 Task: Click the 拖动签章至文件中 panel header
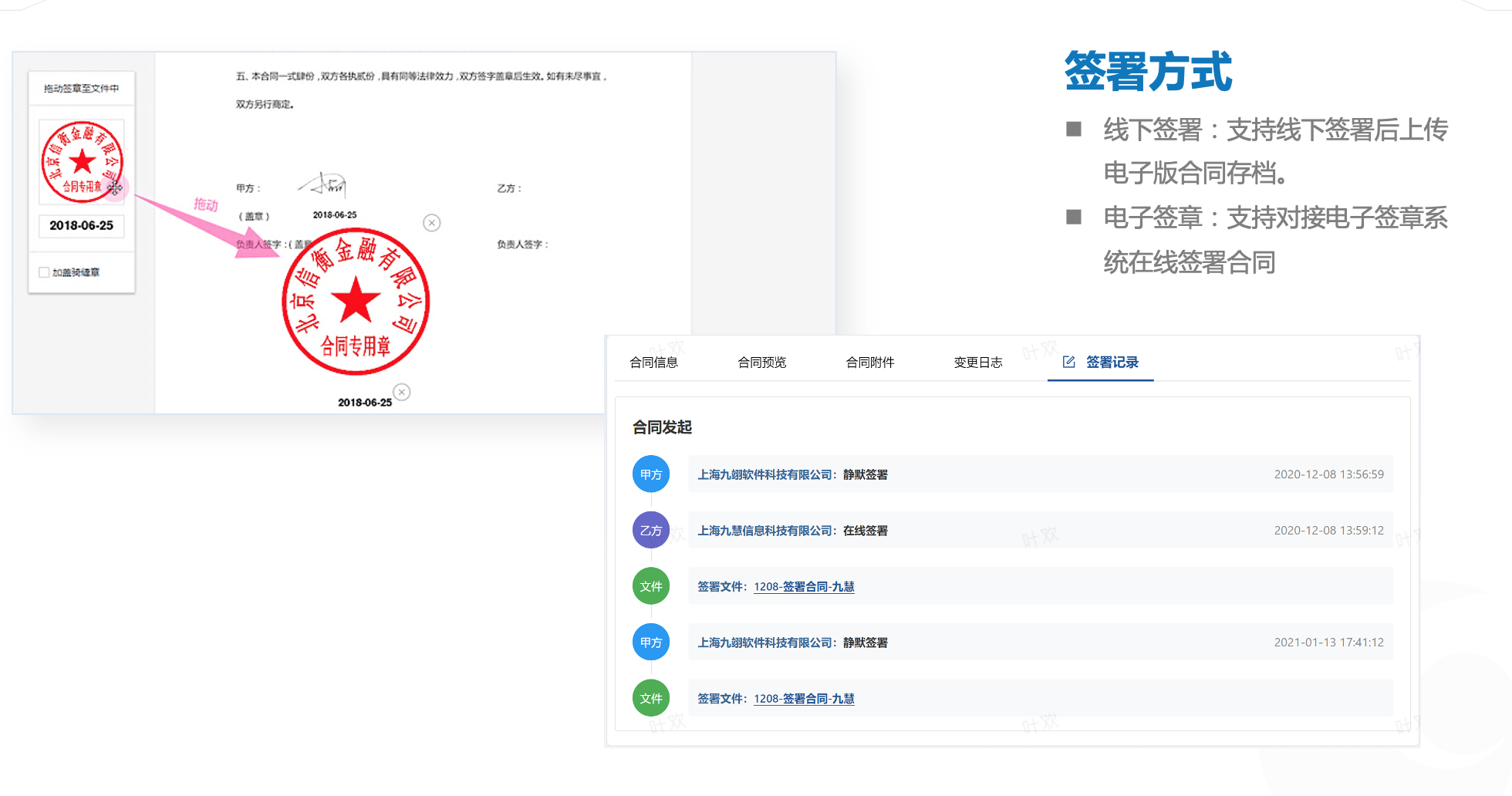(82, 89)
